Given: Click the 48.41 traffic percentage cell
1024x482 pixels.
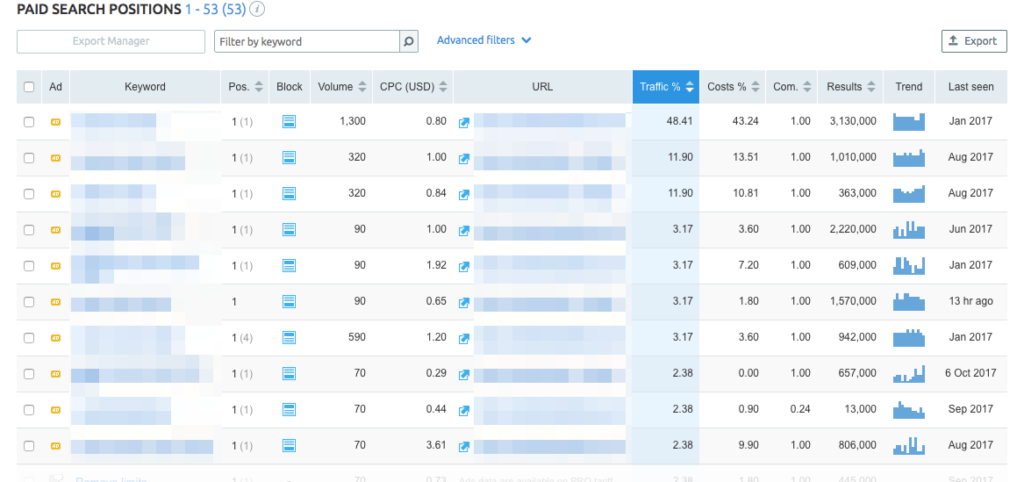Looking at the screenshot, I should 666,121.
